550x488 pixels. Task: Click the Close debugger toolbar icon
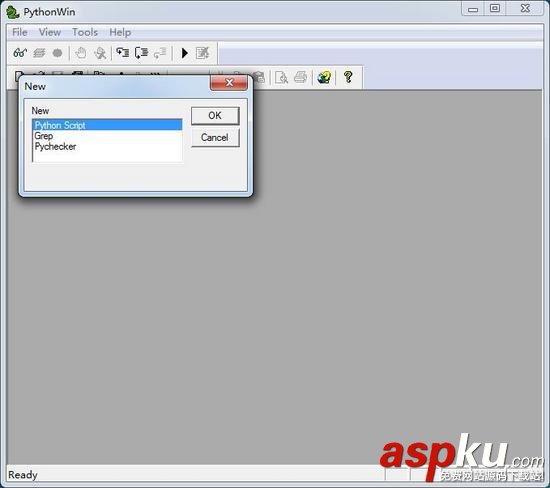click(203, 53)
